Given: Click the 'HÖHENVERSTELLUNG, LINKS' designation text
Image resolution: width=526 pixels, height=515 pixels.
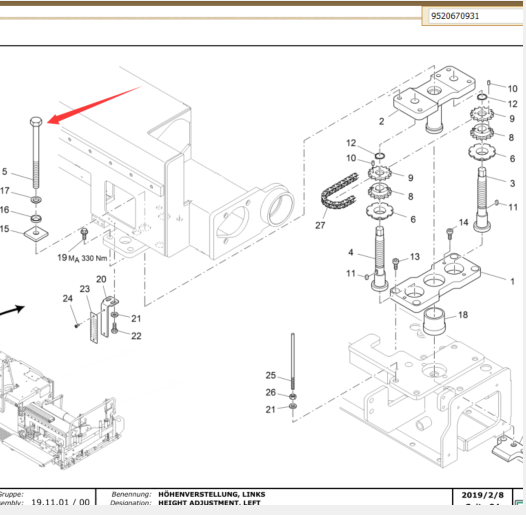Looking at the screenshot, I should tap(212, 494).
